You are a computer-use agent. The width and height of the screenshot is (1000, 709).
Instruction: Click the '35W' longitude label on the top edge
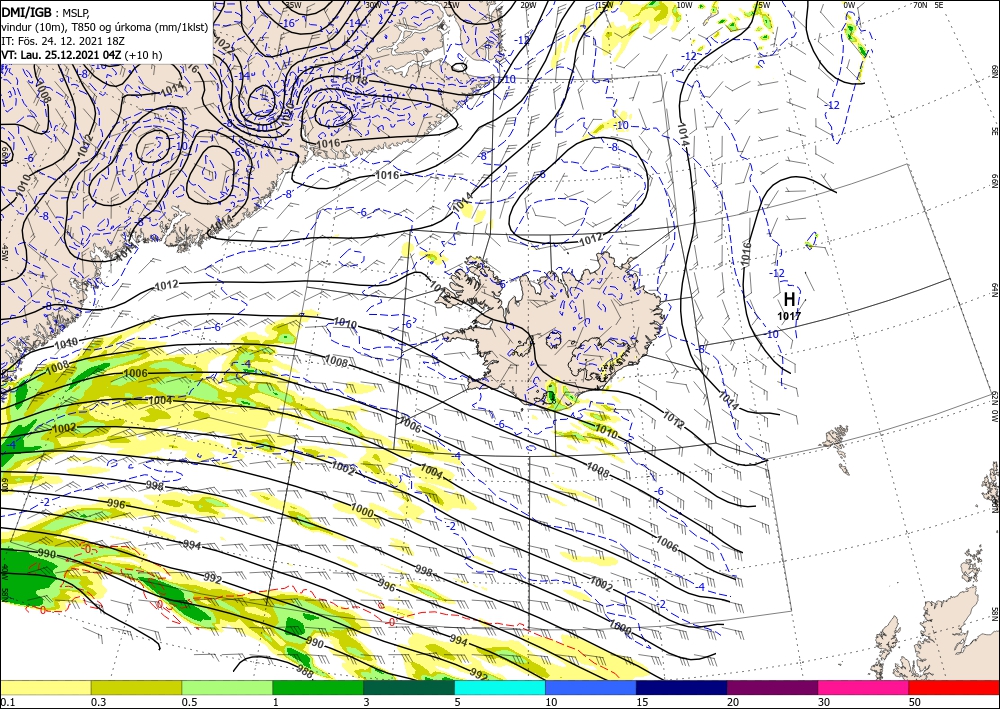click(x=293, y=5)
